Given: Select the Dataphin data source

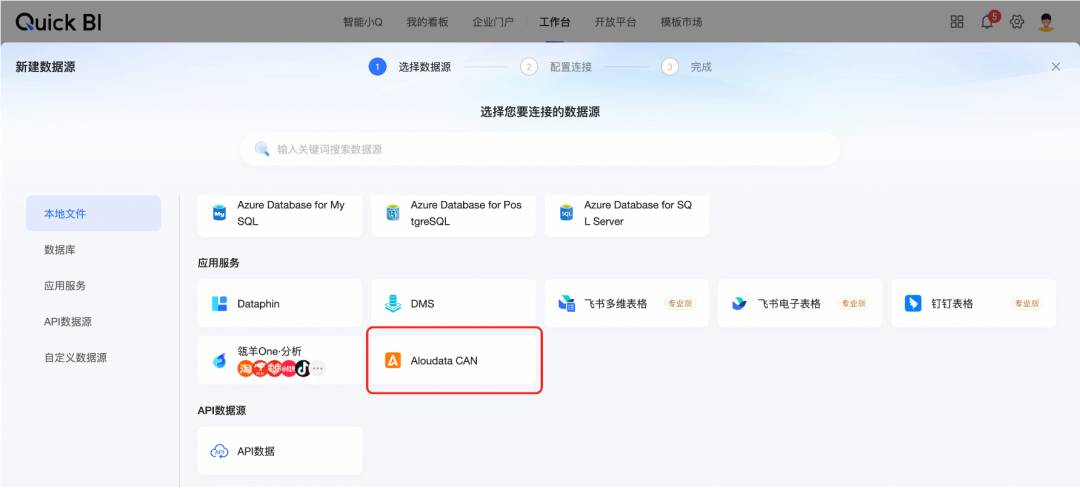Looking at the screenshot, I should tap(280, 304).
